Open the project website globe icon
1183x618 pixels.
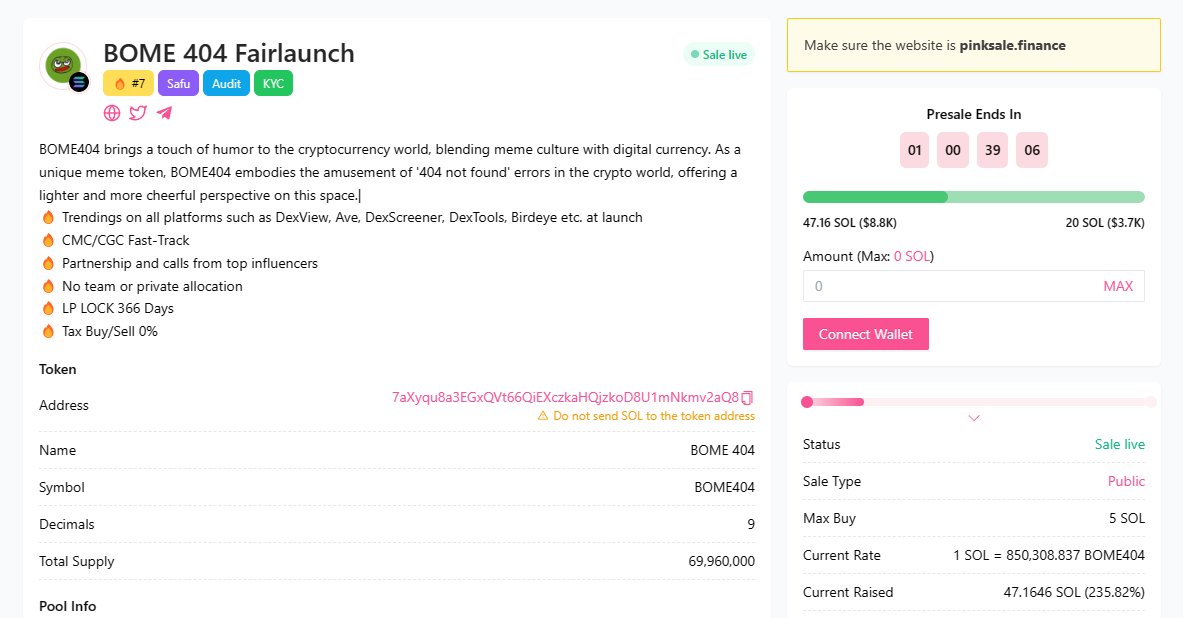click(112, 113)
